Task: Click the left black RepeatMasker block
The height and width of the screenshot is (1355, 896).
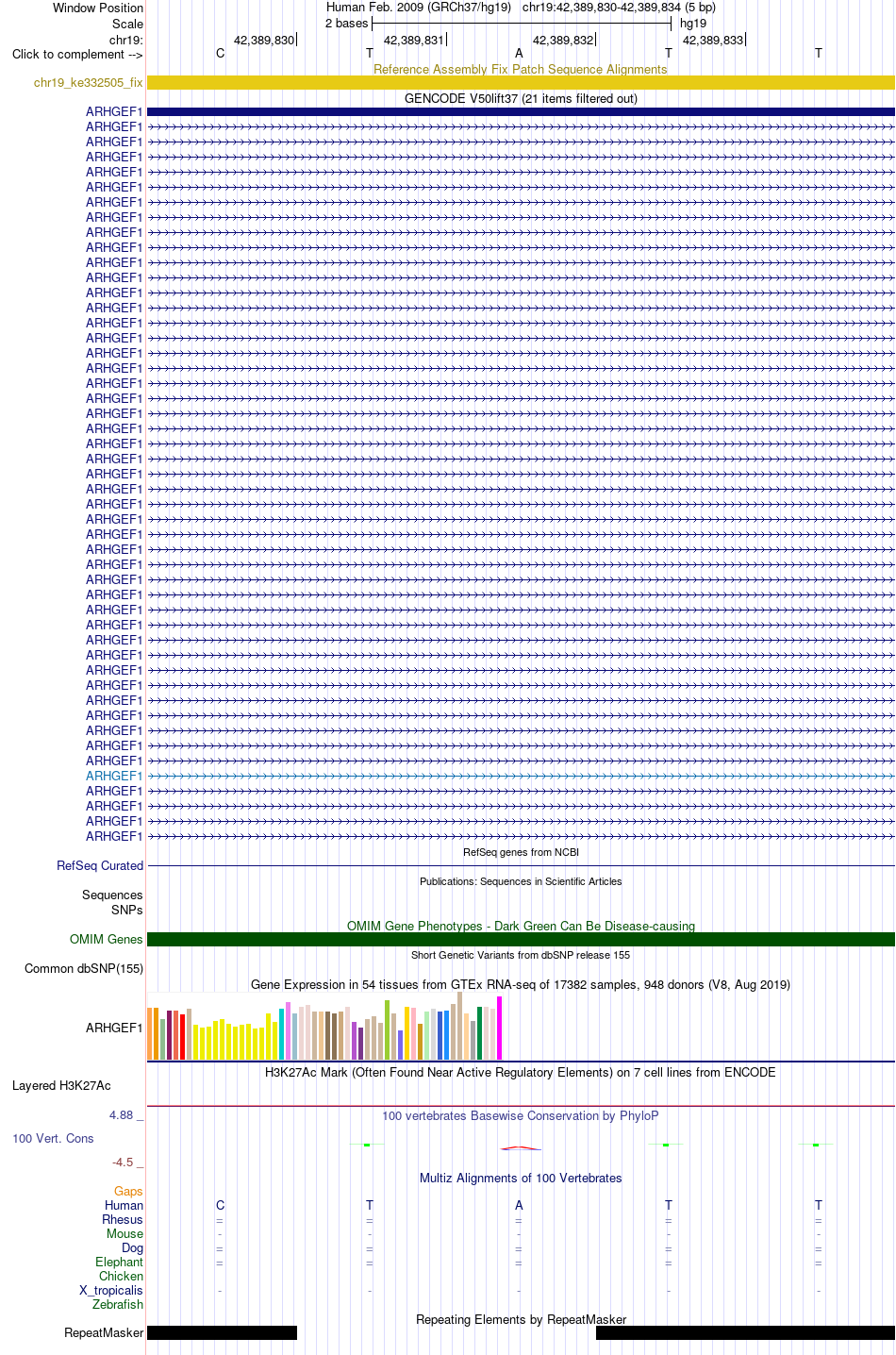Action: 222,1332
